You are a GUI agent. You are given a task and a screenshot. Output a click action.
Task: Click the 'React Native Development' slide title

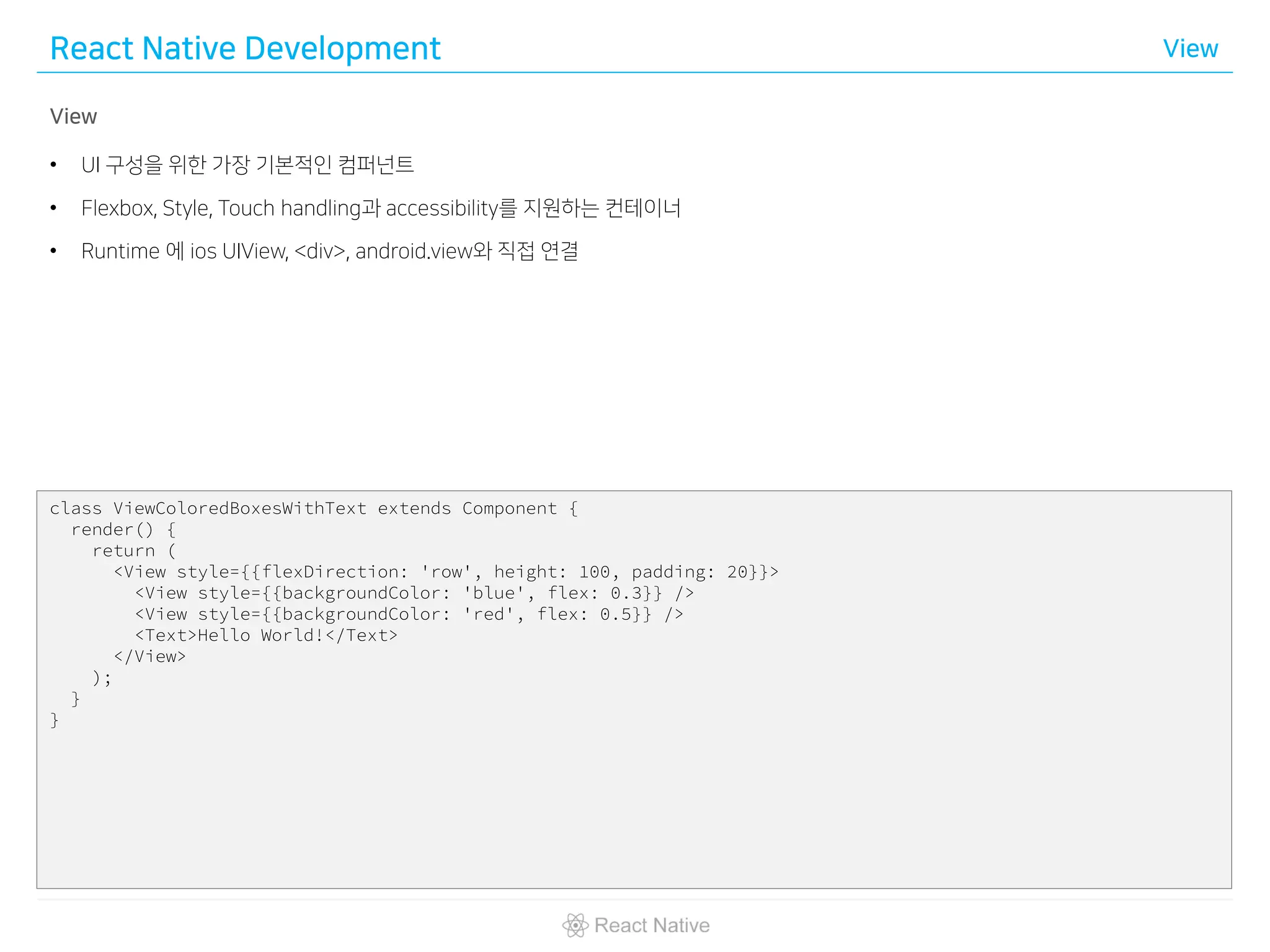(x=245, y=48)
